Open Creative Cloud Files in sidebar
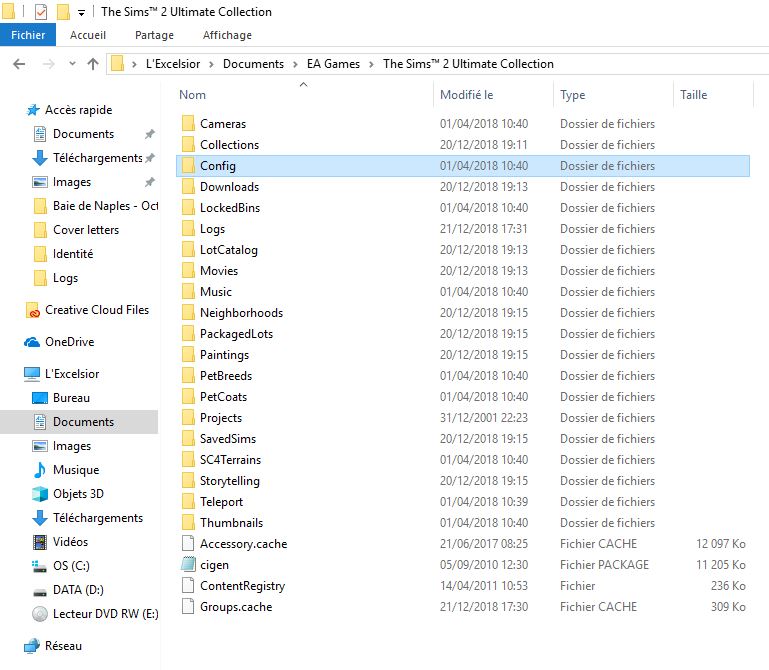This screenshot has width=769, height=670. point(96,310)
